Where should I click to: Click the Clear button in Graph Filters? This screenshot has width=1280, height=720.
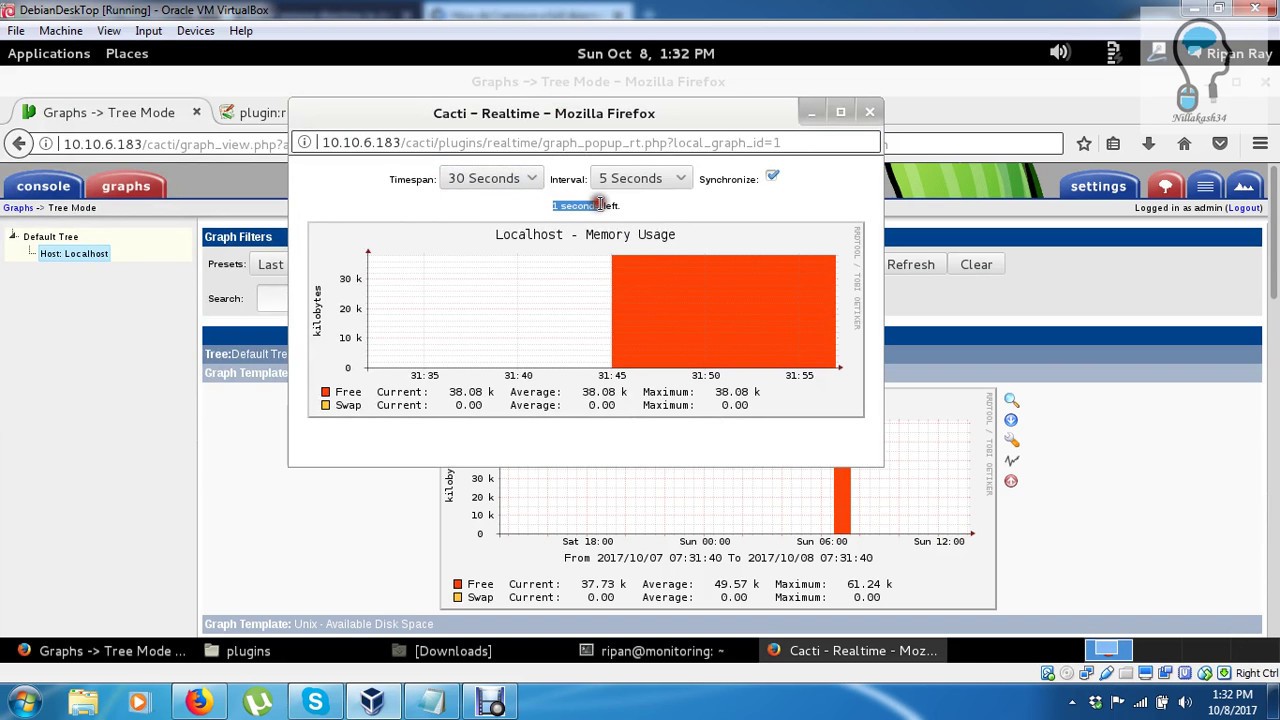976,265
